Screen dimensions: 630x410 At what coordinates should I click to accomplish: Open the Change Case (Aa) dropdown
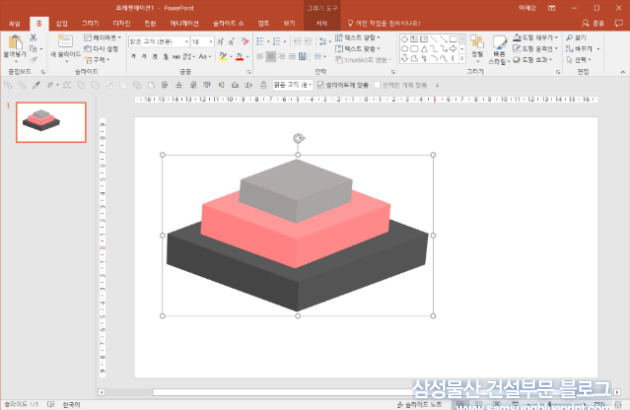205,57
